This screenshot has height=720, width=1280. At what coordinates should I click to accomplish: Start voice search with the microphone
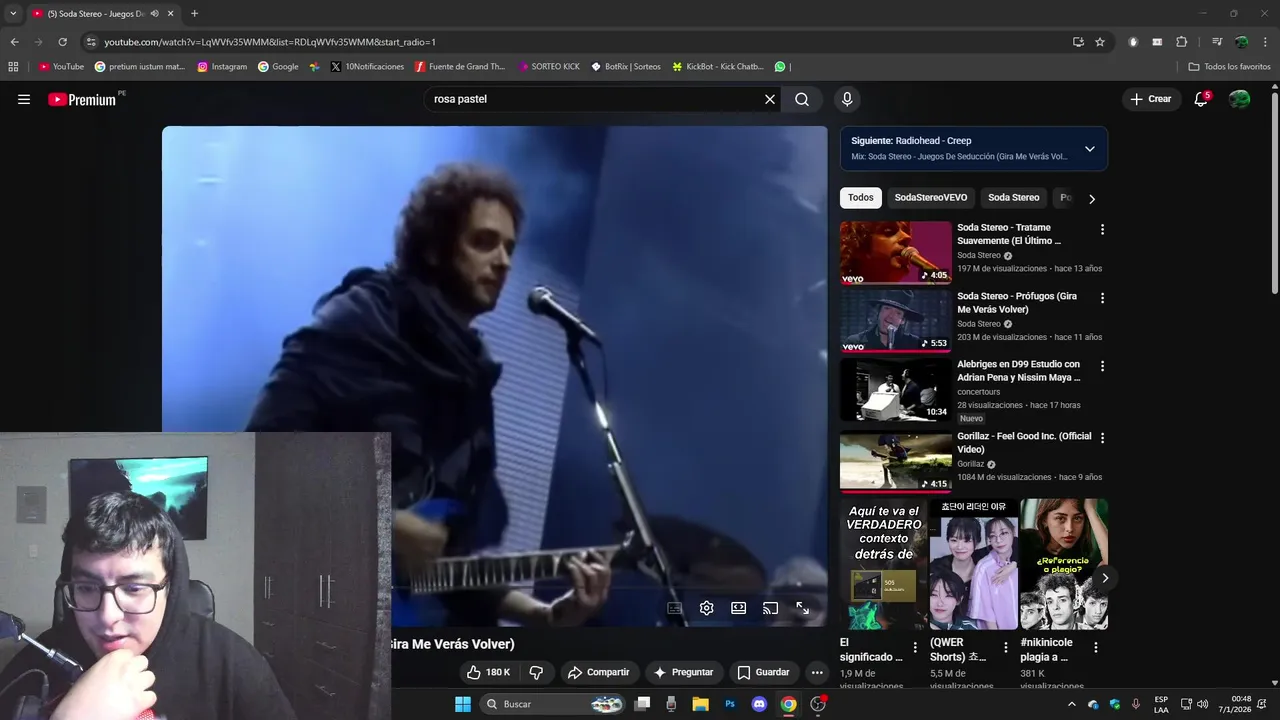tap(847, 99)
